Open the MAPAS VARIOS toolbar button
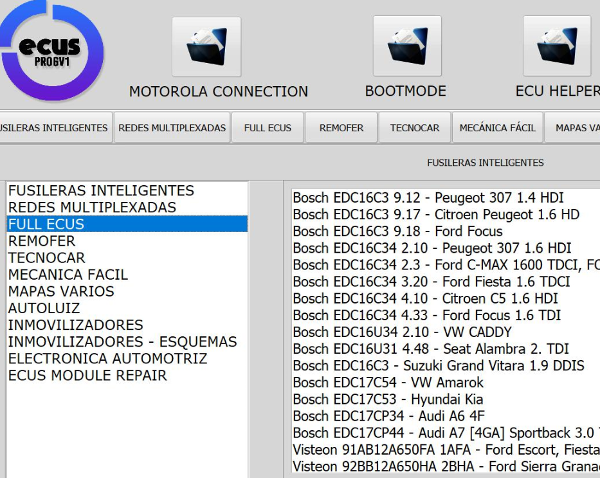 (x=572, y=127)
